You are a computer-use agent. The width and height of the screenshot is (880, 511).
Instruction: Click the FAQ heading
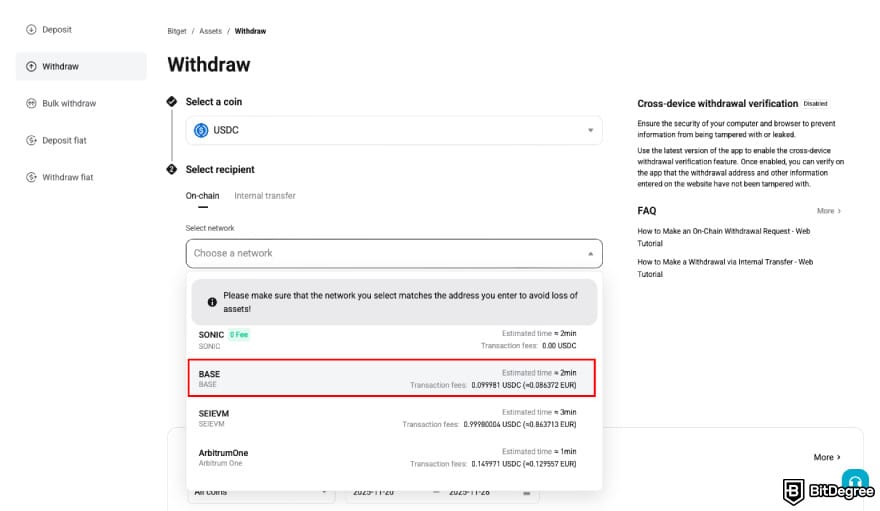(x=647, y=211)
